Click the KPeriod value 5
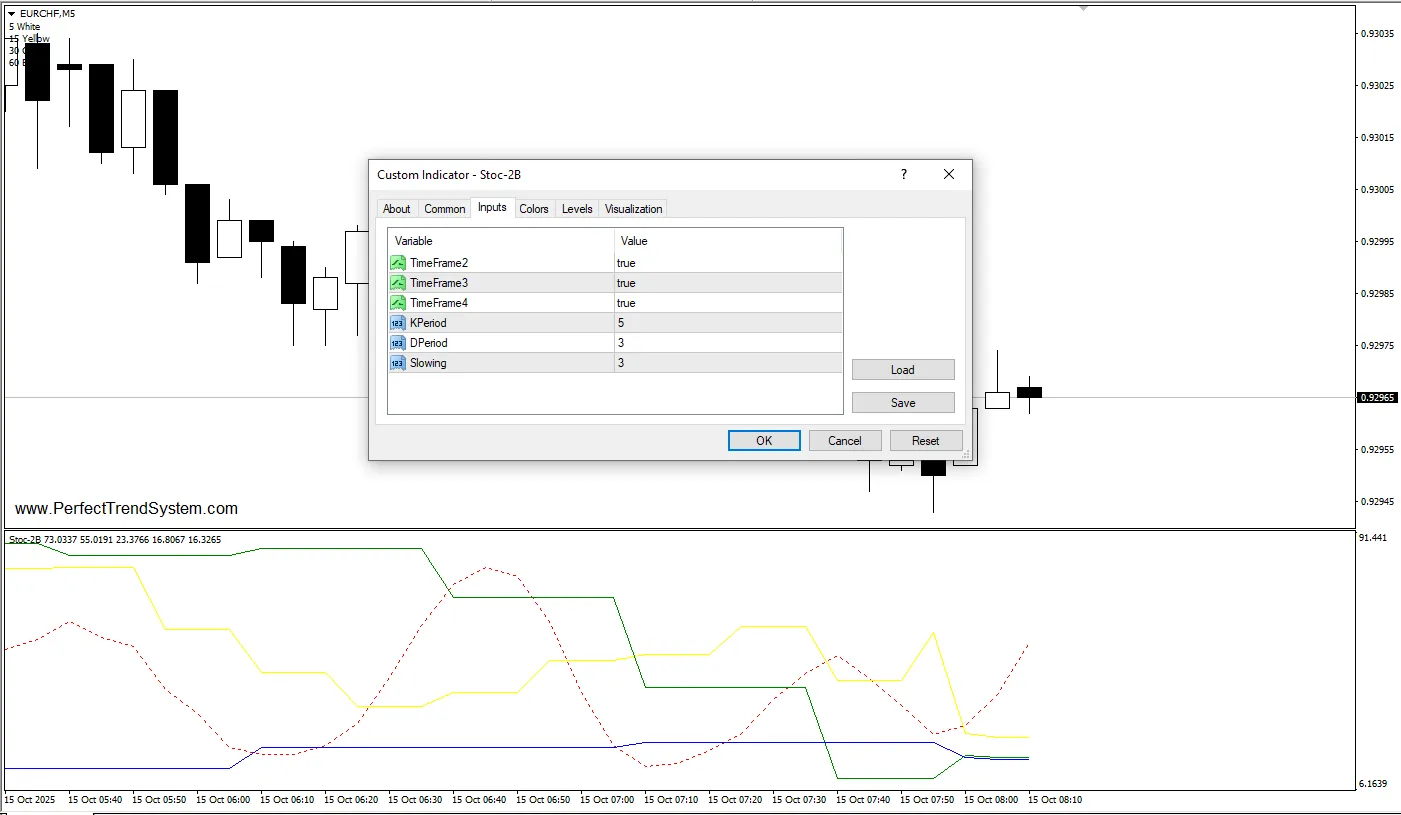 [621, 323]
